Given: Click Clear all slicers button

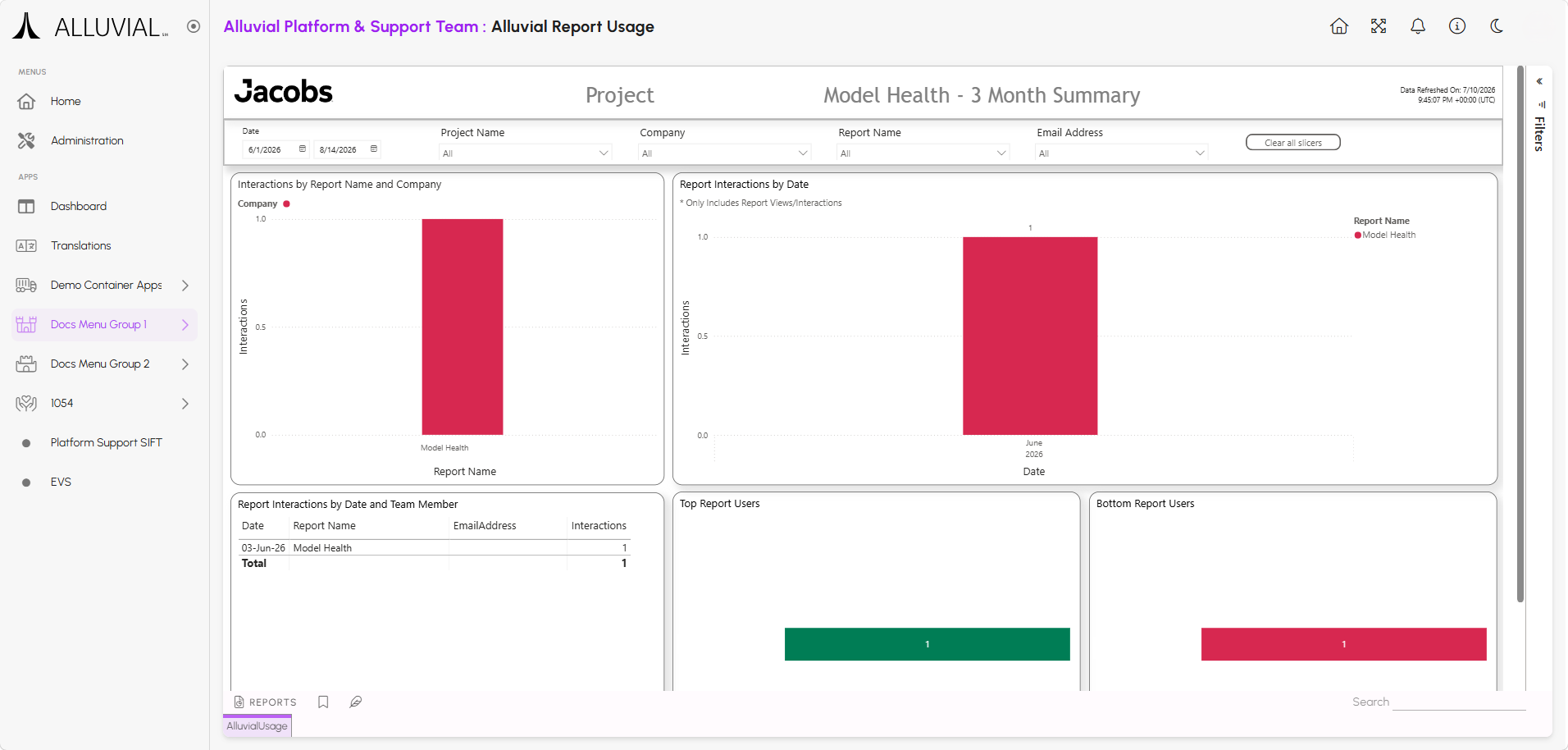Looking at the screenshot, I should click(1293, 143).
